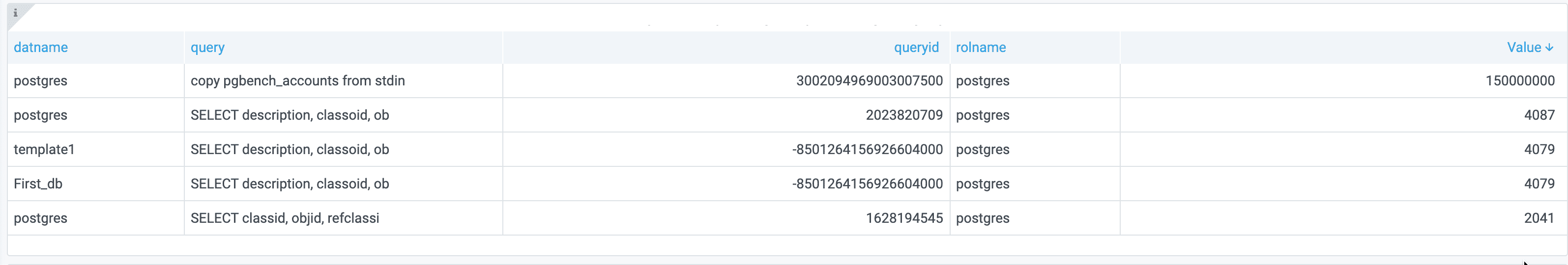The height and width of the screenshot is (265, 1568).
Task: Click queryid 1628194545 cell
Action: tap(904, 218)
